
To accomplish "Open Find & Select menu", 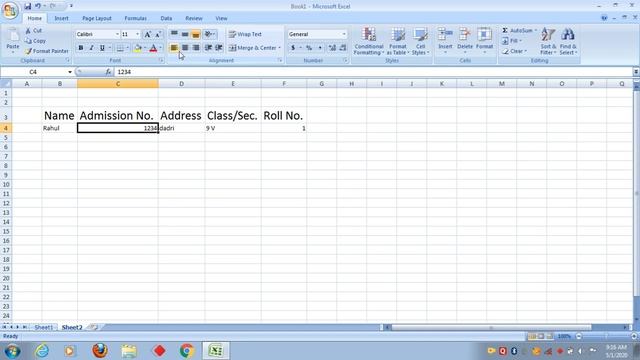I will click(567, 41).
